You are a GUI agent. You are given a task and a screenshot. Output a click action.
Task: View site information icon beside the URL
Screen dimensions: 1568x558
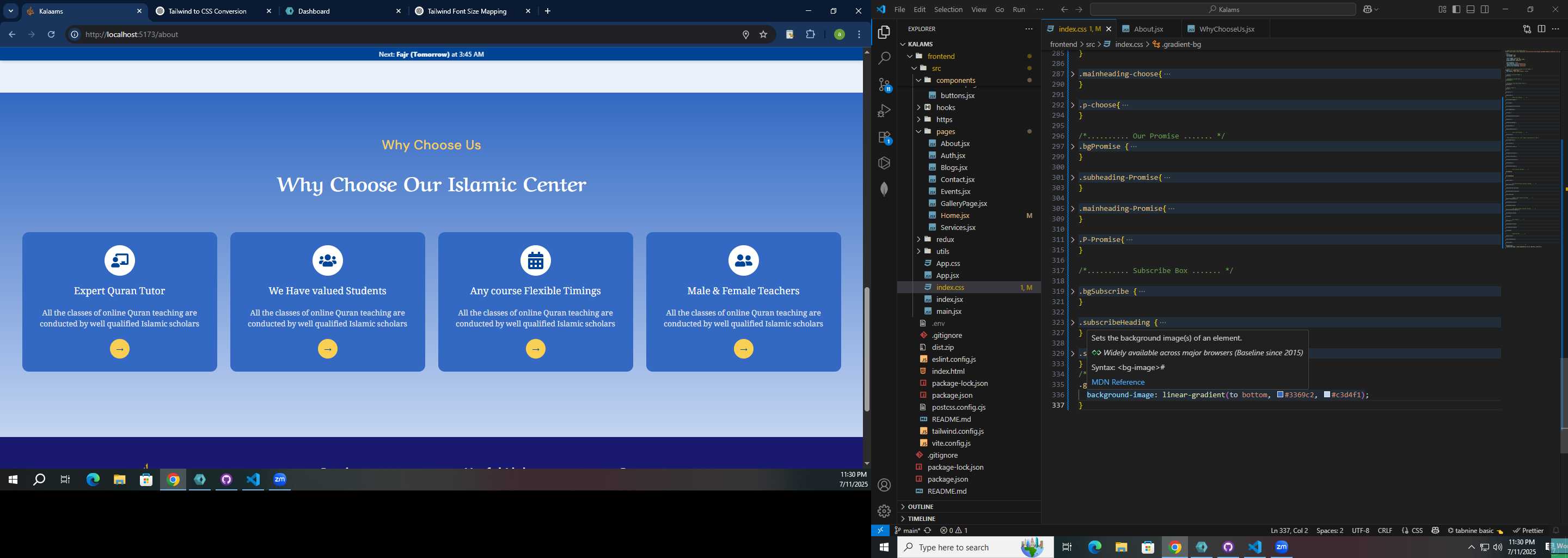[x=74, y=35]
